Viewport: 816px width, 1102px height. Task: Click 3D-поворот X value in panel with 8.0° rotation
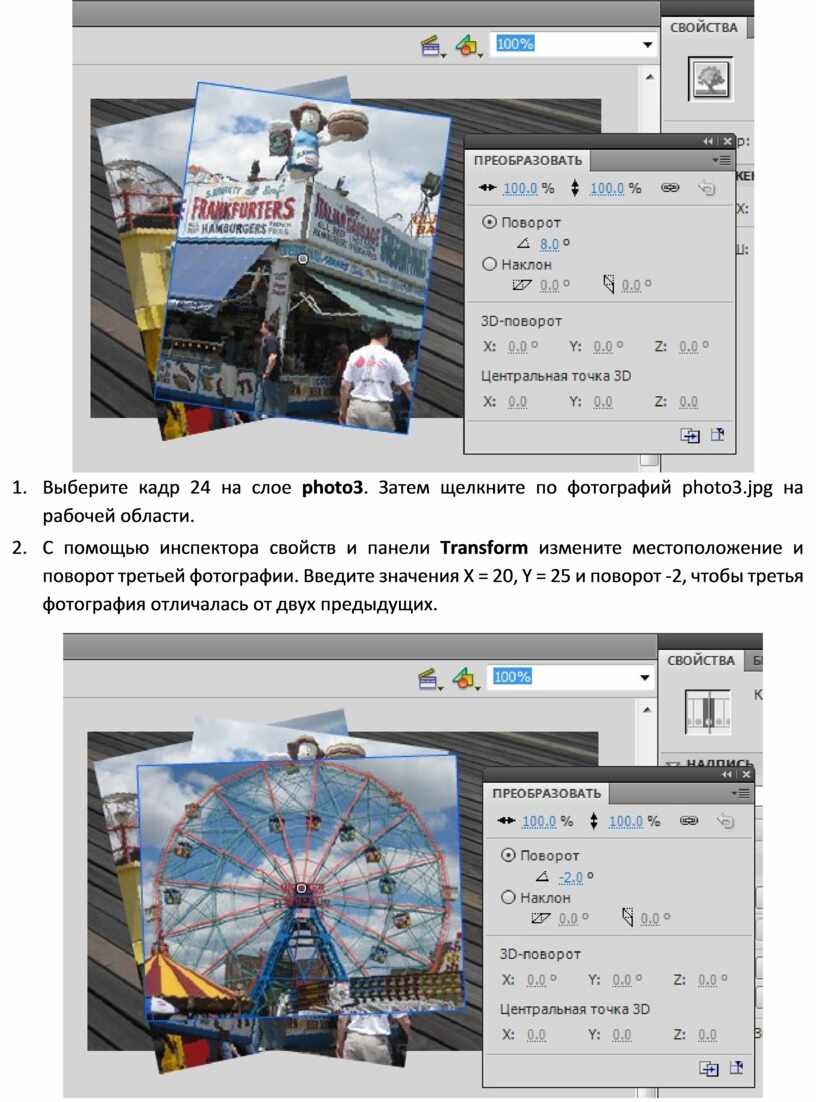pos(518,346)
